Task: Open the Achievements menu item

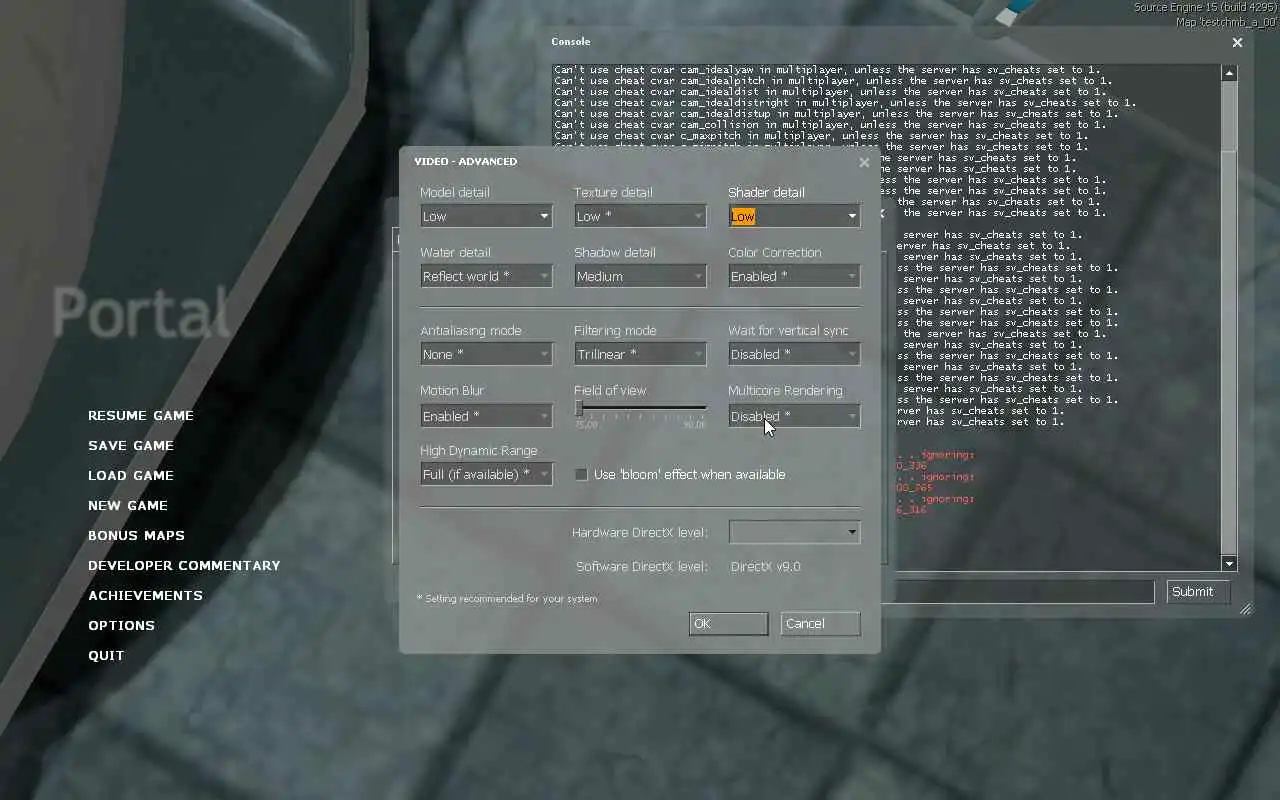Action: [145, 595]
